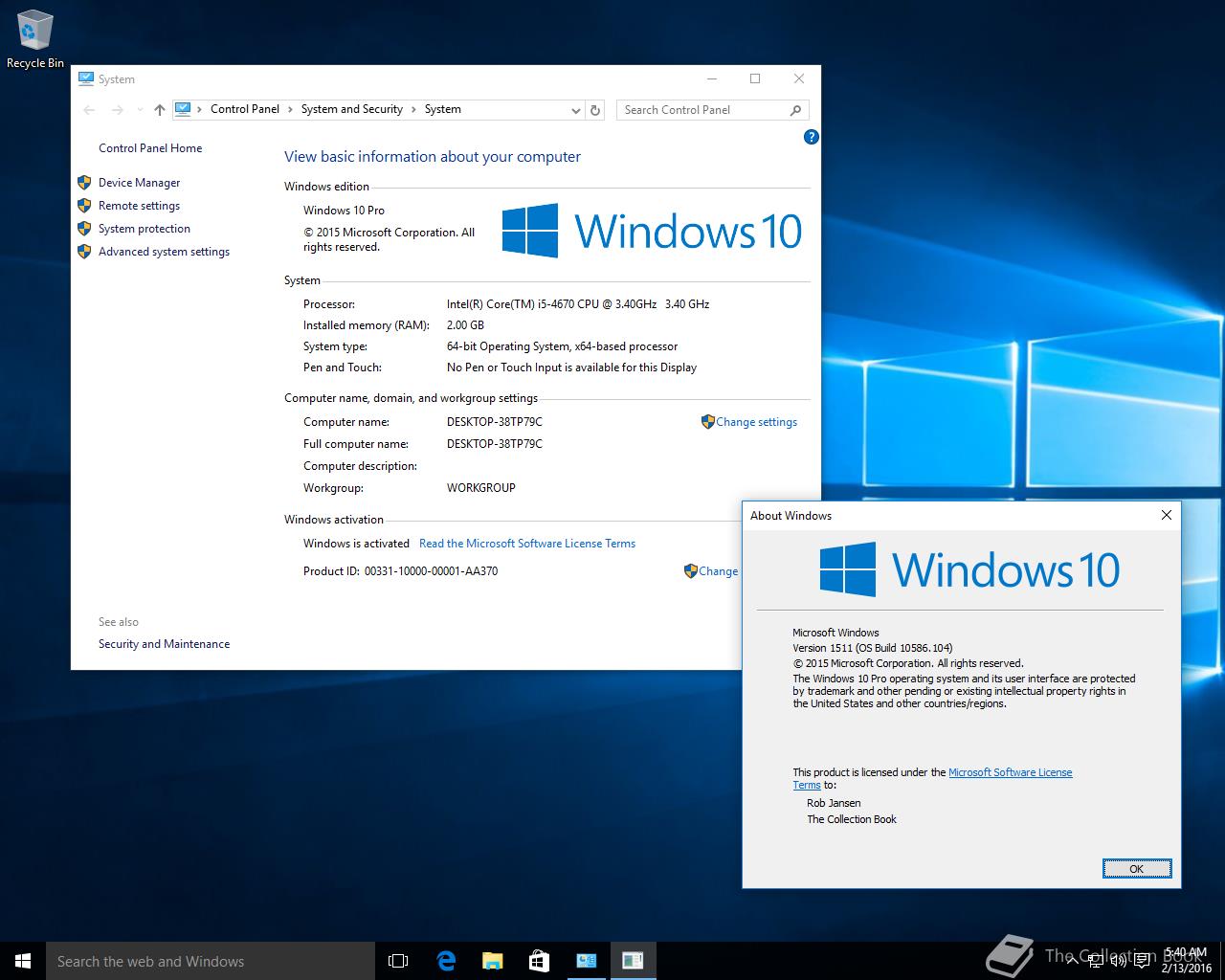Viewport: 1225px width, 980px height.
Task: Click Change settings for computer name
Action: click(756, 422)
